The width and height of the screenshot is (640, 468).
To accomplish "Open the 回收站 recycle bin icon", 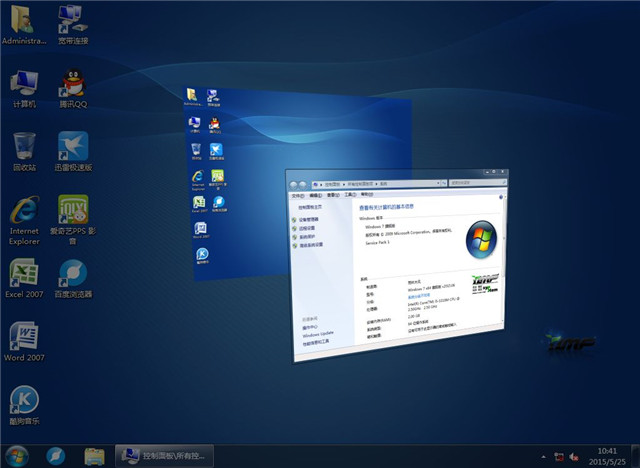I will click(24, 147).
